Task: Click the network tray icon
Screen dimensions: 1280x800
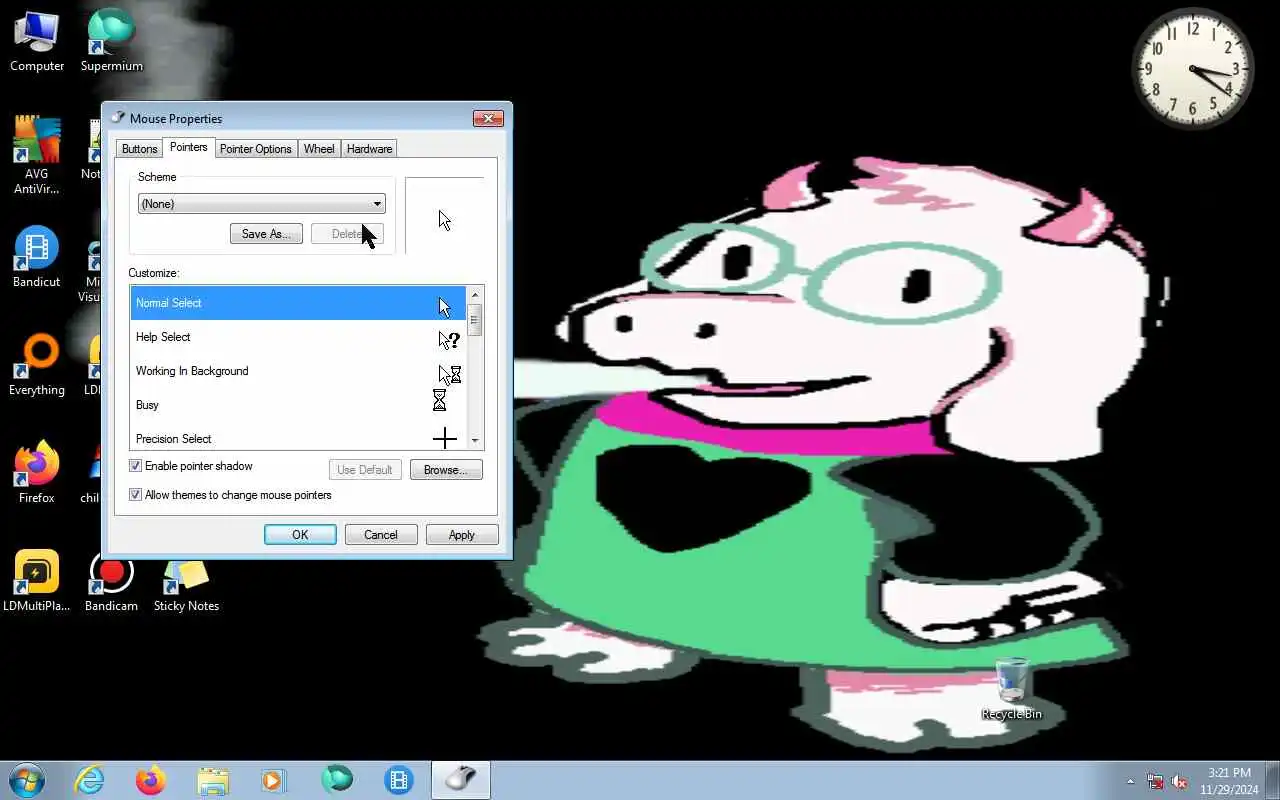Action: point(1155,781)
